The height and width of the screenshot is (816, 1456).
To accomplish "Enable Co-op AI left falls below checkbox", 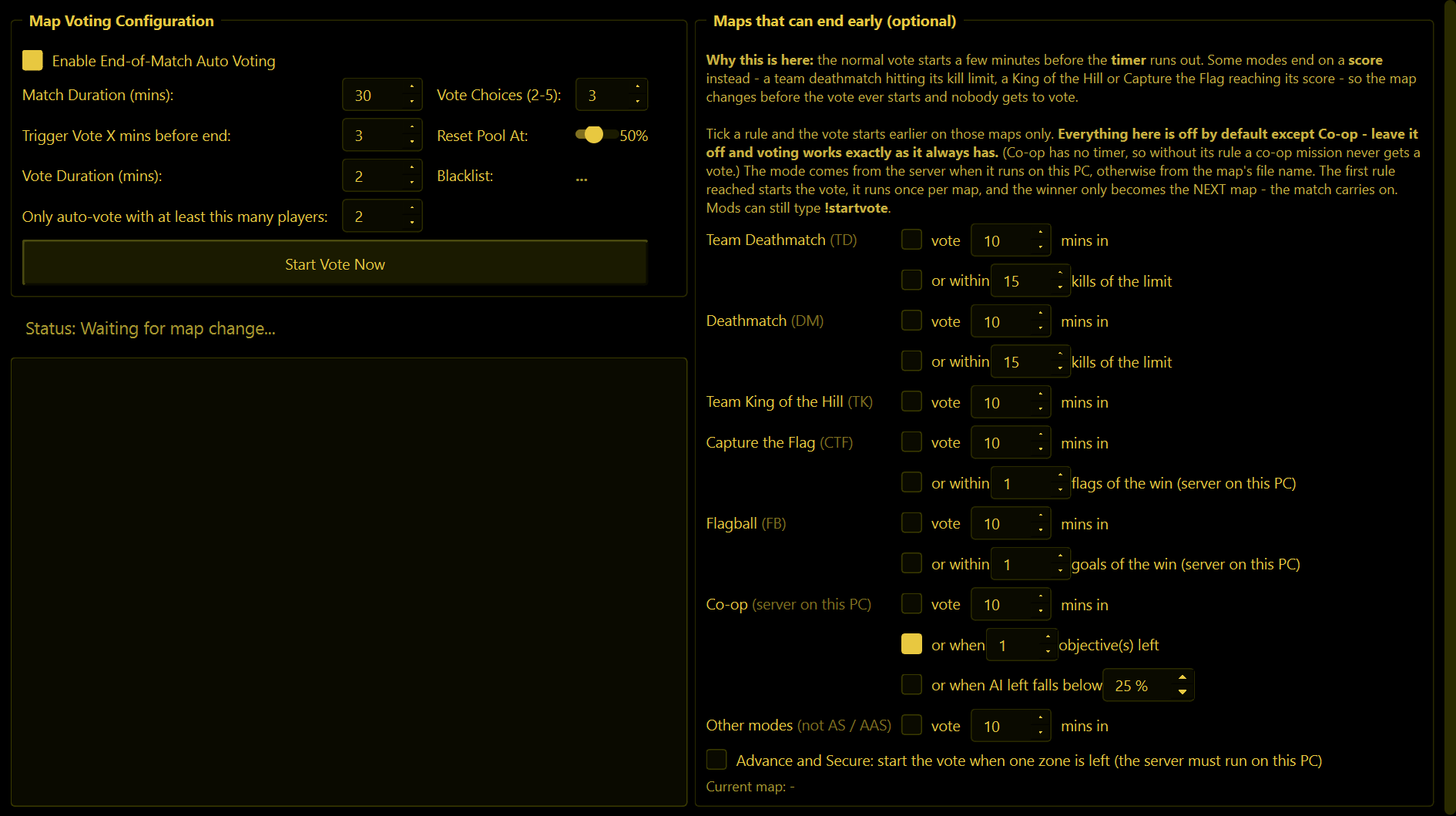I will [x=911, y=684].
